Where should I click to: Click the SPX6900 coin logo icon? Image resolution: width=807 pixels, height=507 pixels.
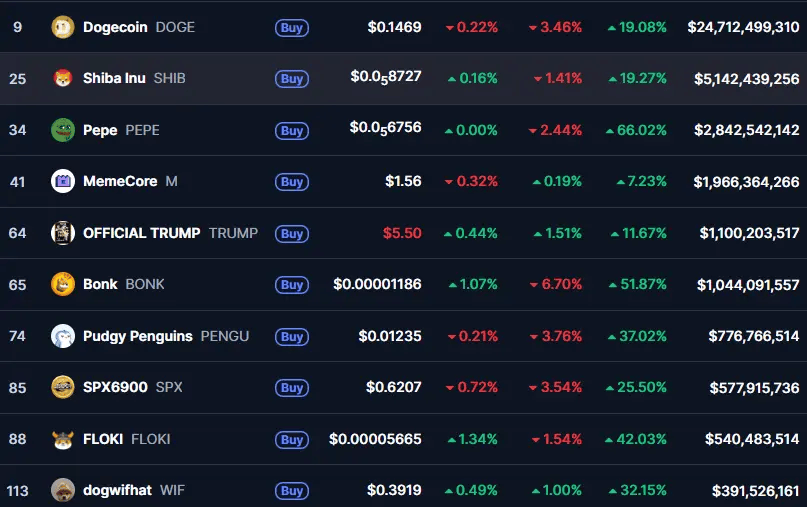tap(63, 387)
